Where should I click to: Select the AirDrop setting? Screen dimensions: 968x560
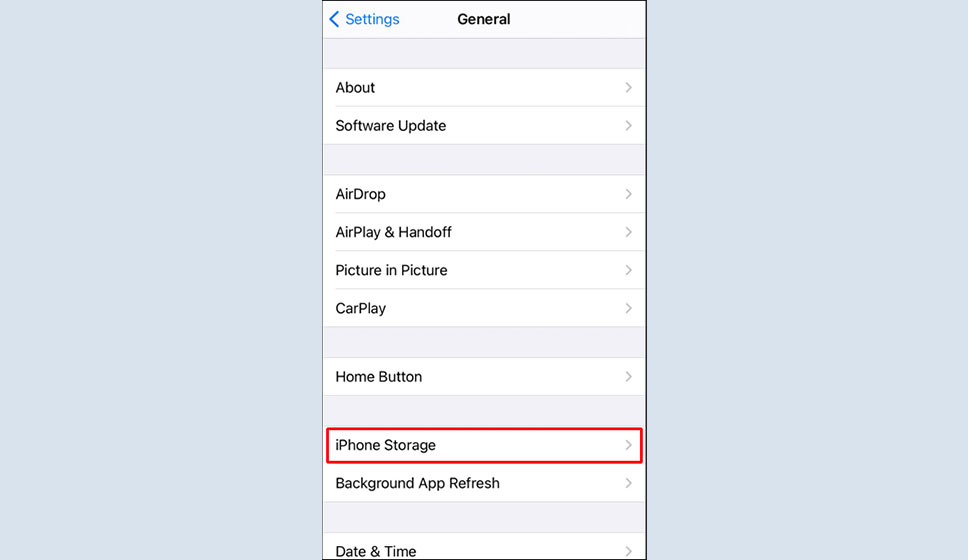(484, 194)
